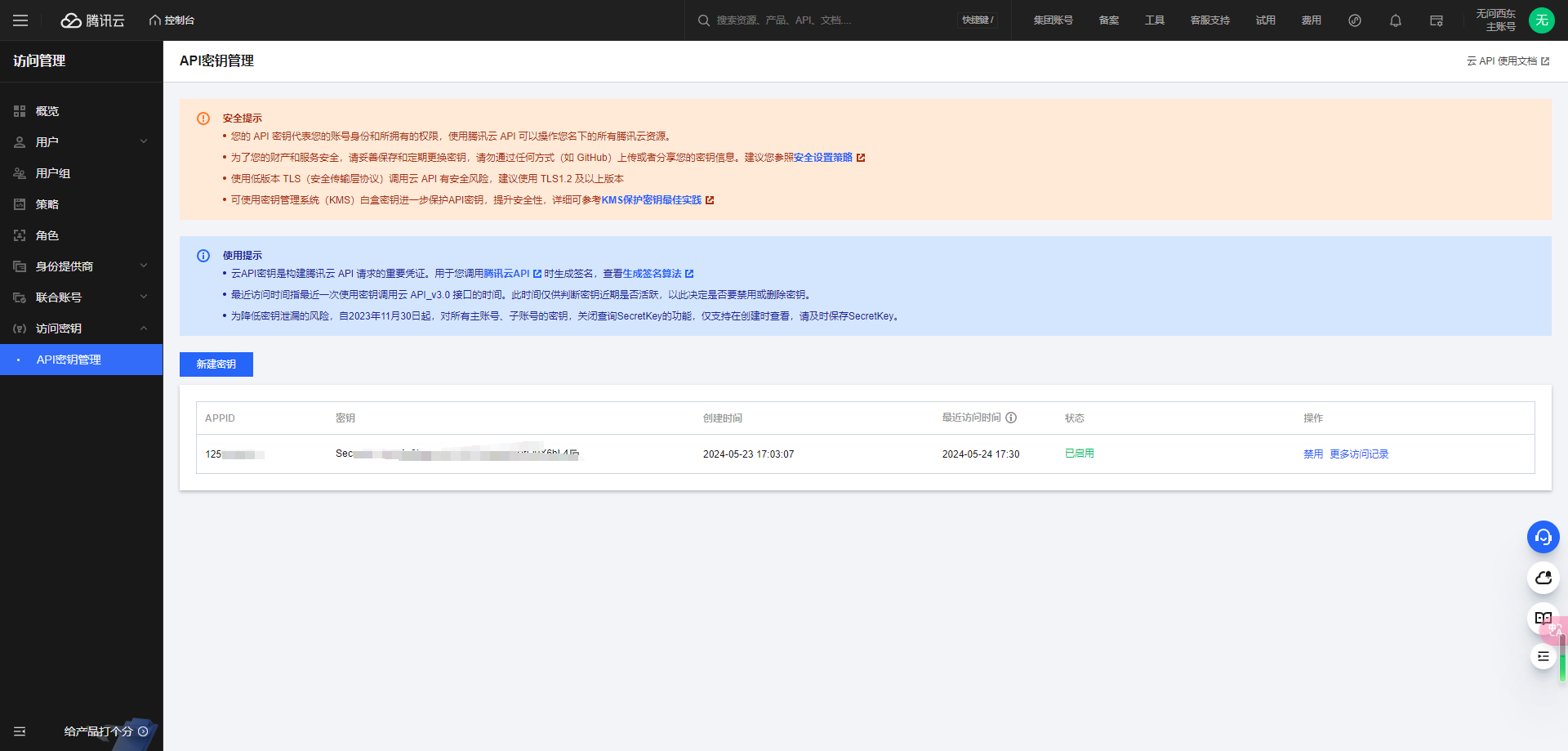Click the masked secret key cell
Screen dimensions: 1568x751
(457, 454)
